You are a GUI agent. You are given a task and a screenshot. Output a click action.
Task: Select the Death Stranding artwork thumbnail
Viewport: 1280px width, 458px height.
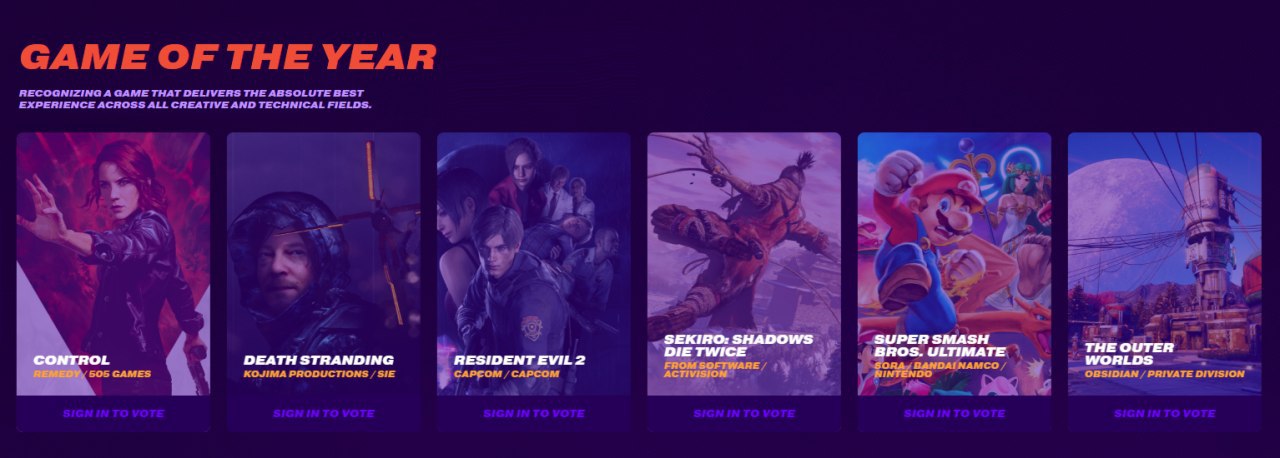coord(323,264)
